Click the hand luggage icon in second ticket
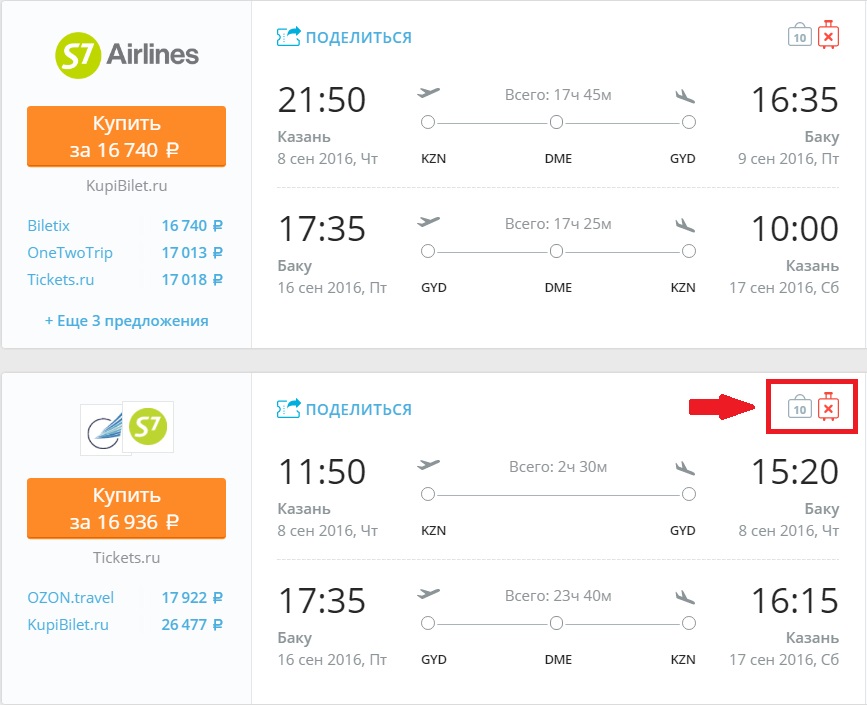This screenshot has height=705, width=867. coord(799,407)
